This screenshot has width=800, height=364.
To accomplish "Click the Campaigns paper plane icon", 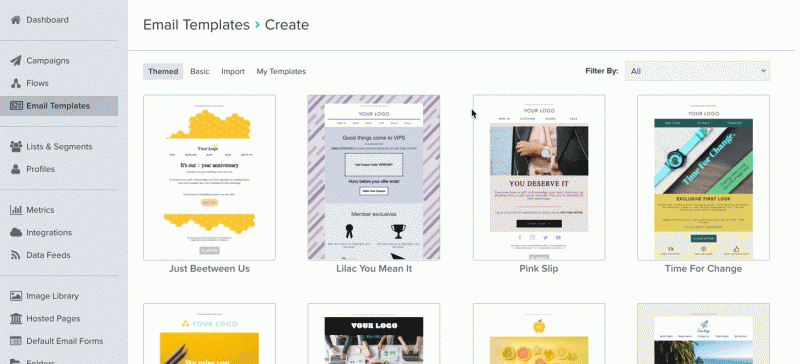I will 16,60.
